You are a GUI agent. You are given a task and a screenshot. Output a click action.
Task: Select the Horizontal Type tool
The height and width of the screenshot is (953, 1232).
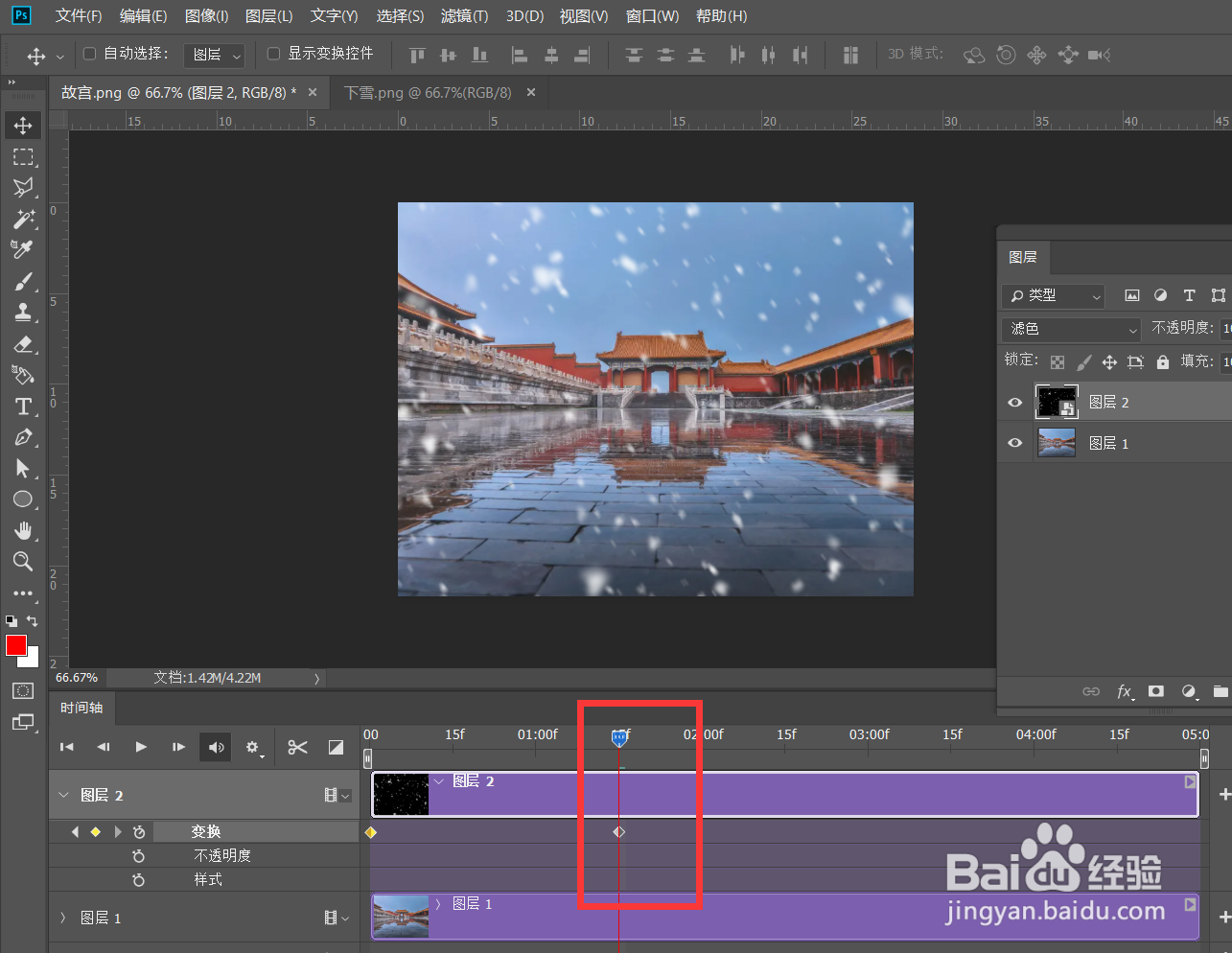tap(23, 406)
